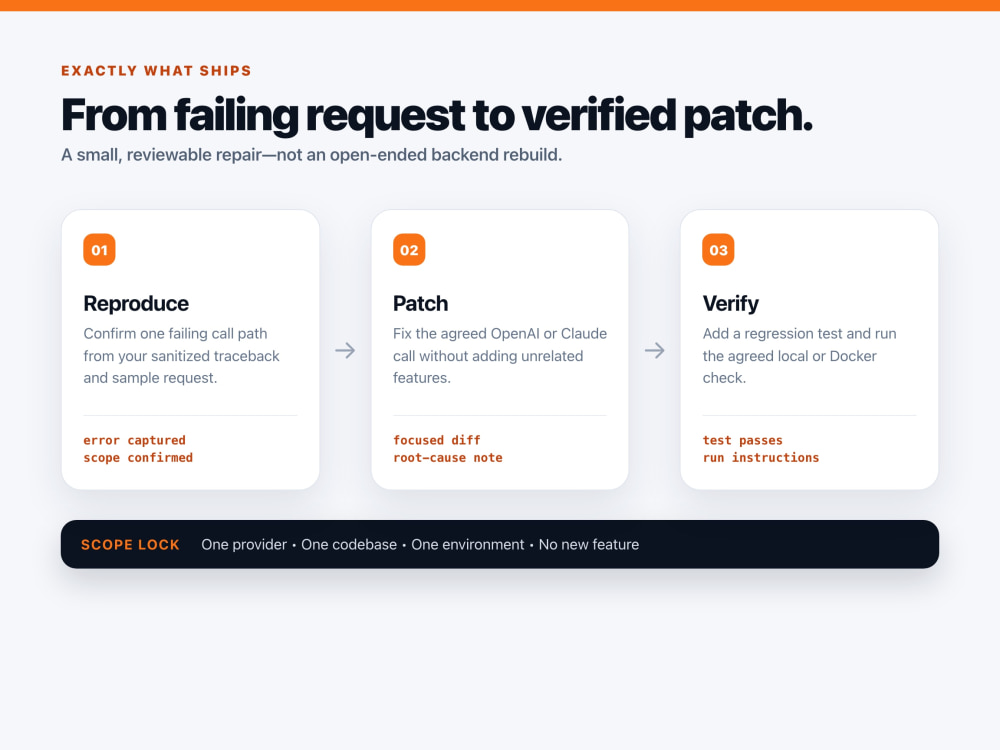This screenshot has height=750, width=1000.
Task: Click 'One environment' in the scope bar
Action: tap(467, 545)
